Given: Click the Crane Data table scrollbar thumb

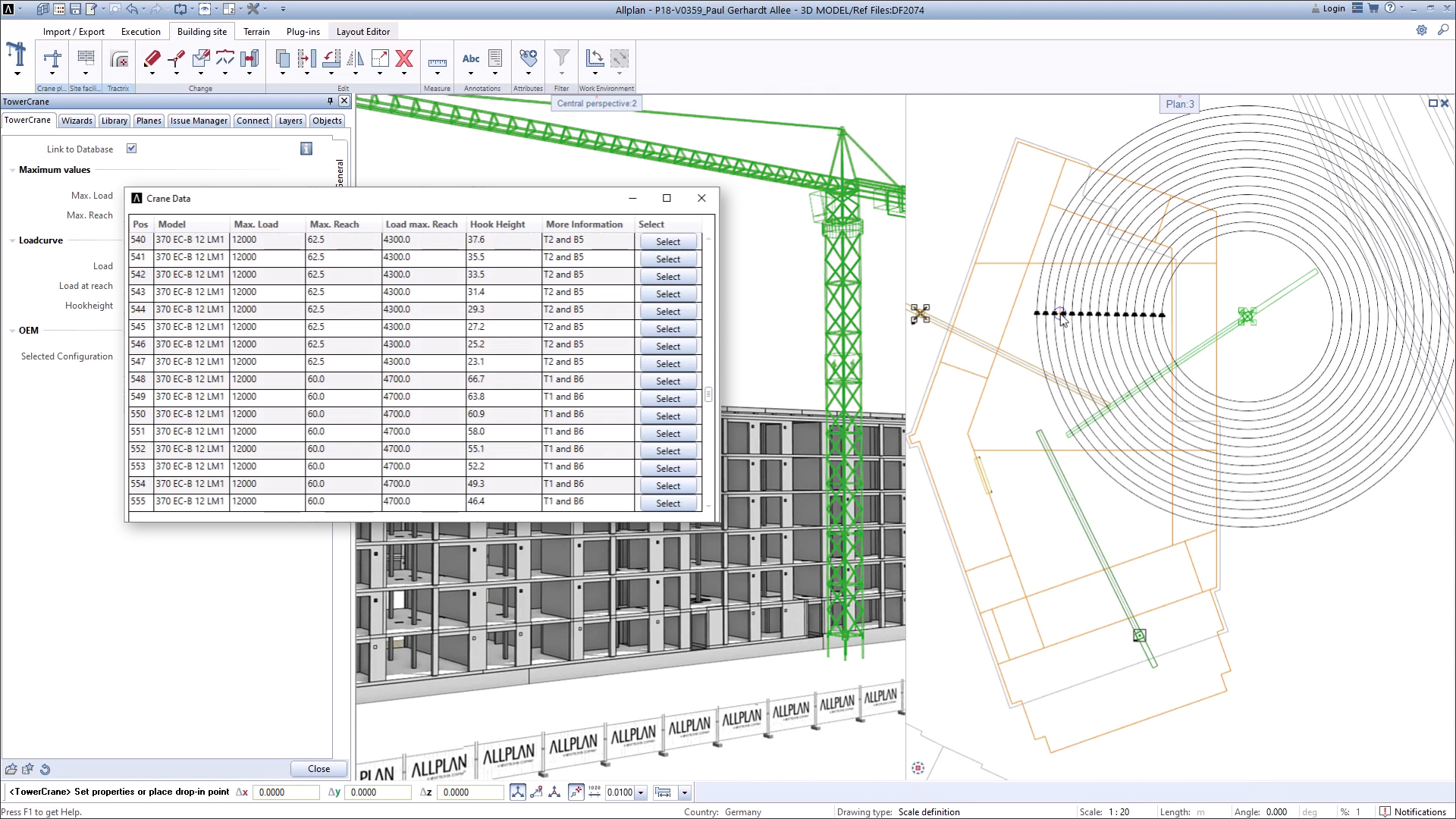Looking at the screenshot, I should pyautogui.click(x=708, y=394).
